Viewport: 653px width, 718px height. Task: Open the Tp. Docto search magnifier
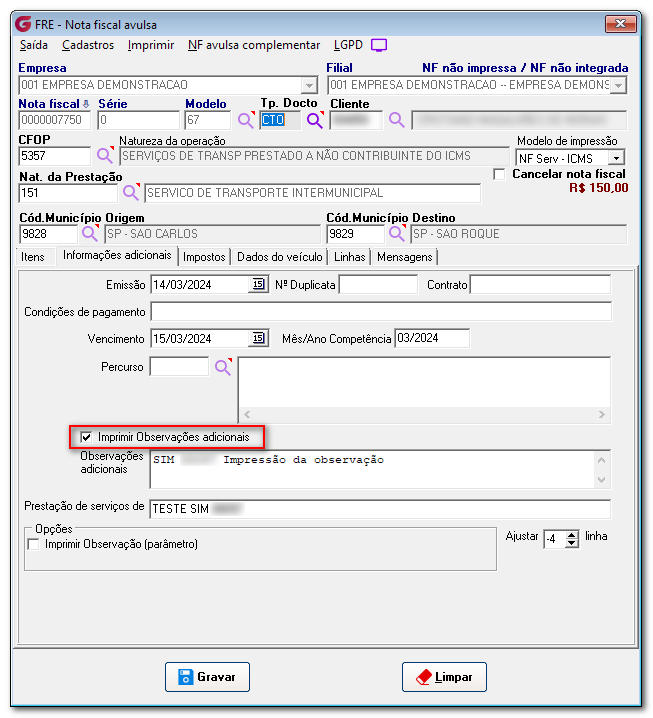(x=315, y=120)
